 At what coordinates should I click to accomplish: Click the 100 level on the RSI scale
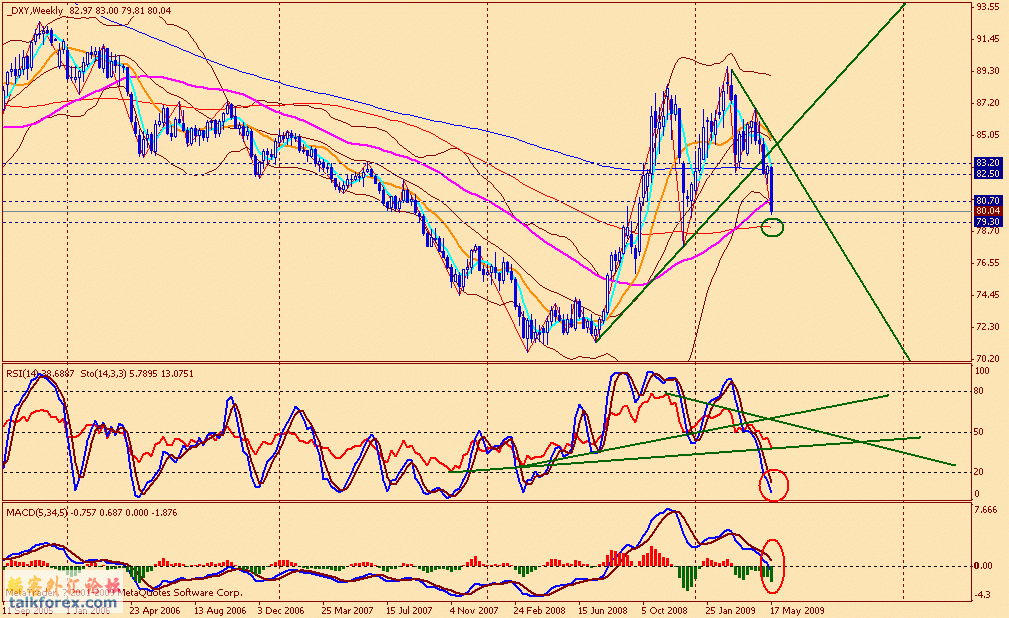[x=982, y=371]
